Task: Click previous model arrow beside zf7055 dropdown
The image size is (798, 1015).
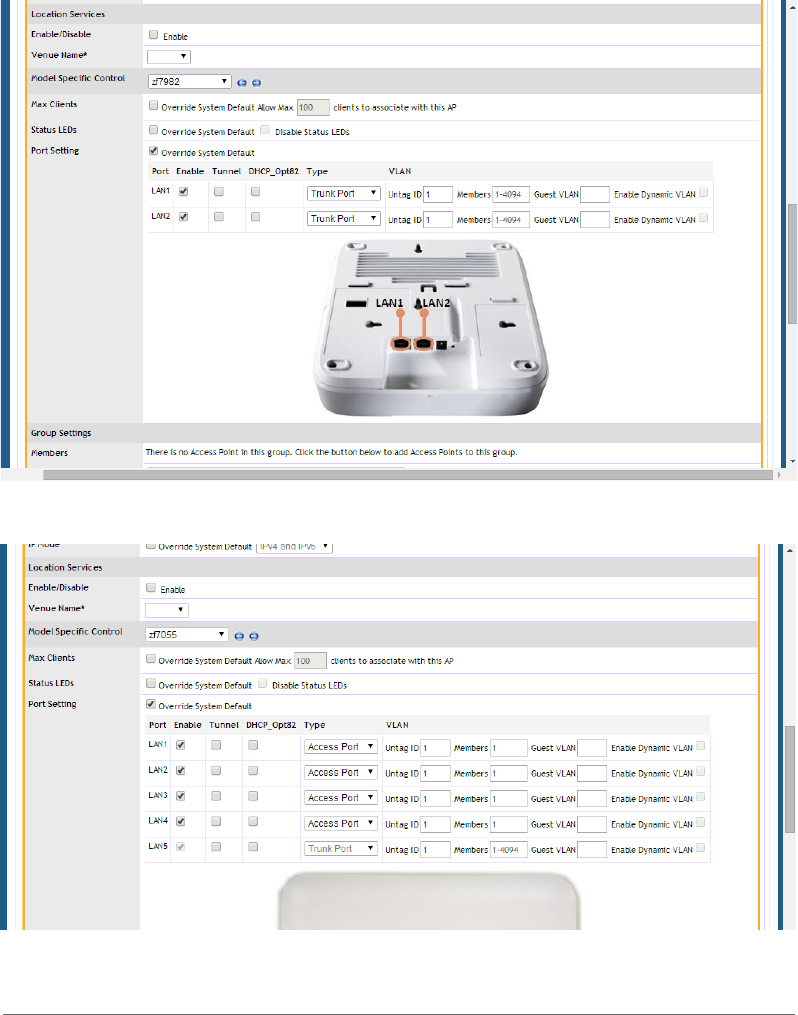Action: (239, 636)
